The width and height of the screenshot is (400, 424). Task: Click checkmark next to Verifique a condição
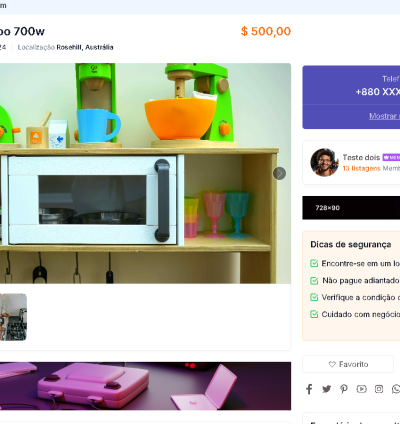(x=314, y=297)
